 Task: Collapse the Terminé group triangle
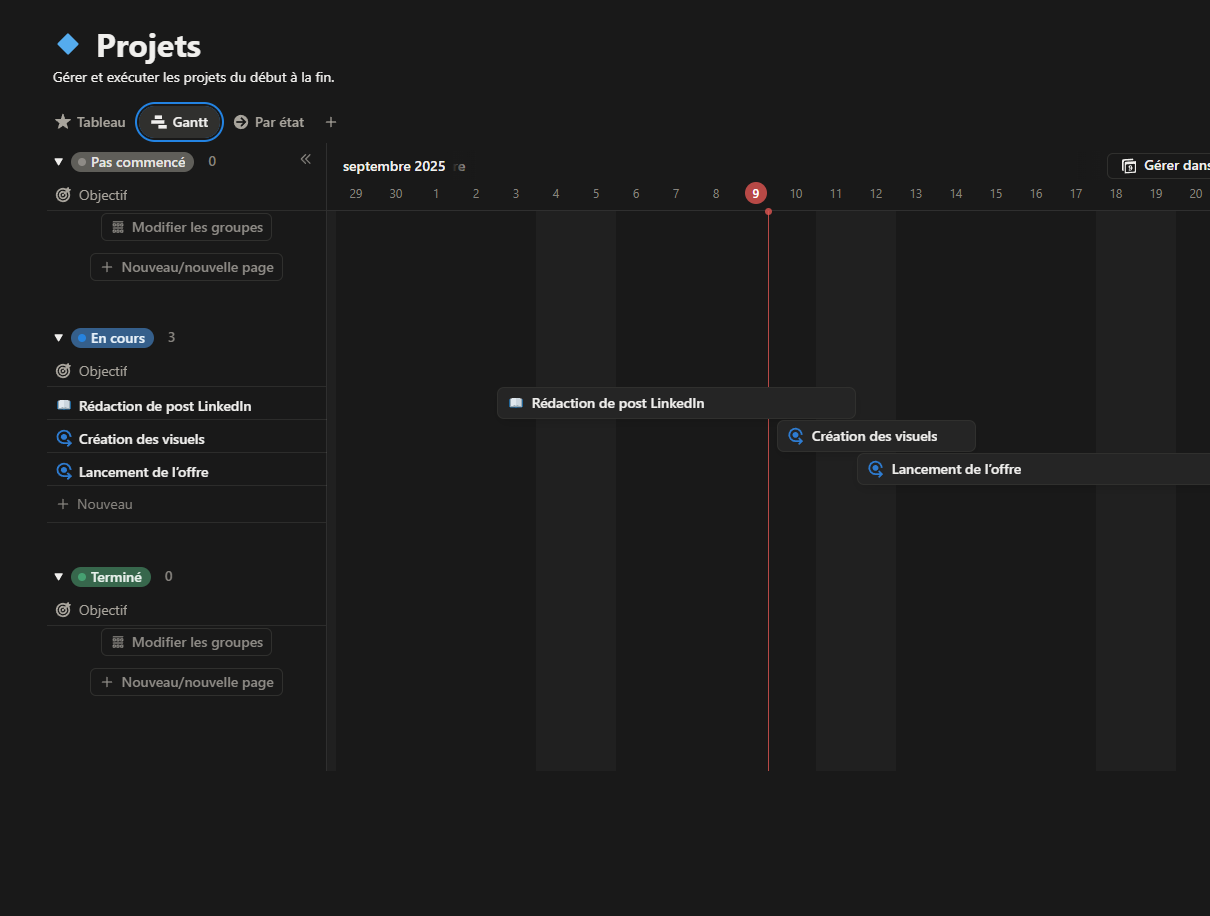pyautogui.click(x=58, y=577)
